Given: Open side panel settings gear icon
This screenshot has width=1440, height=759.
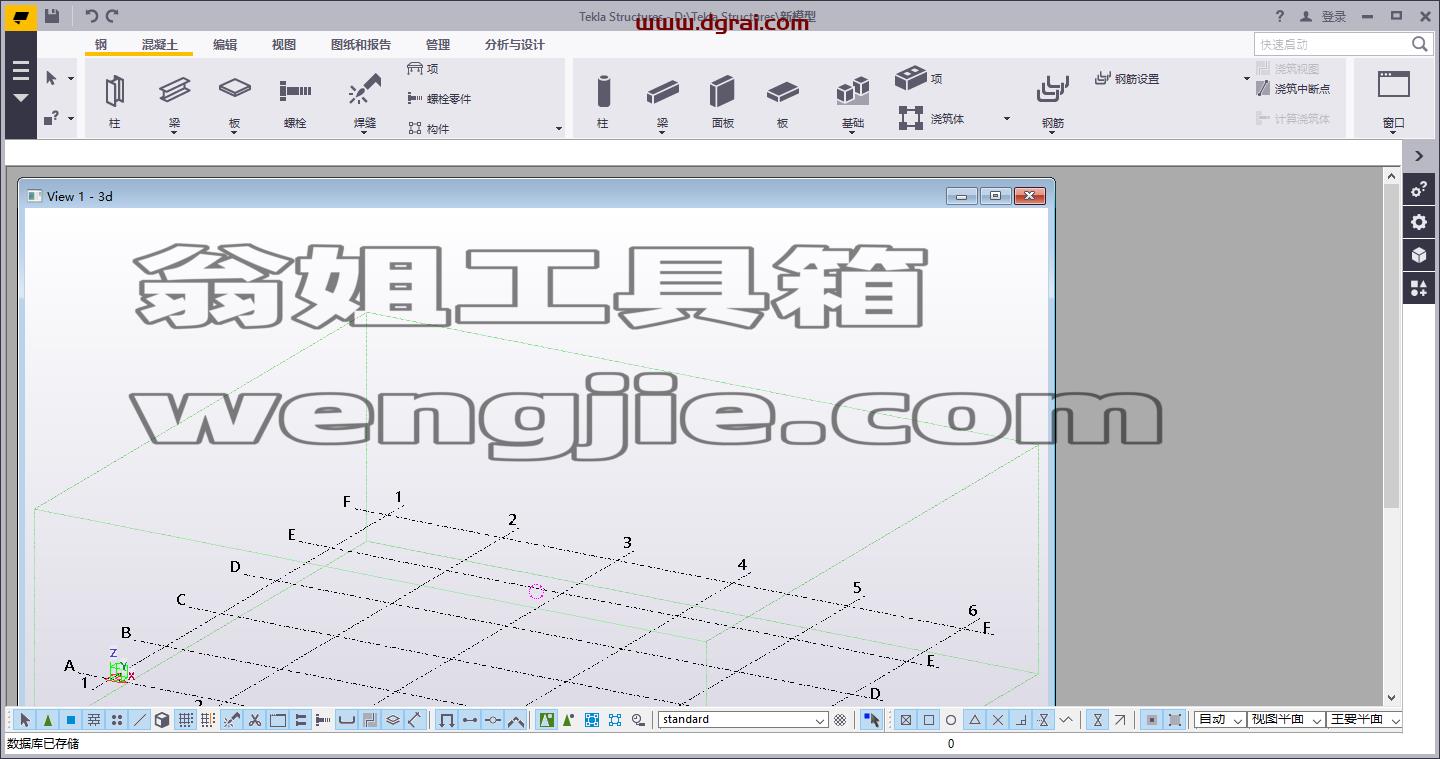Looking at the screenshot, I should (x=1418, y=222).
